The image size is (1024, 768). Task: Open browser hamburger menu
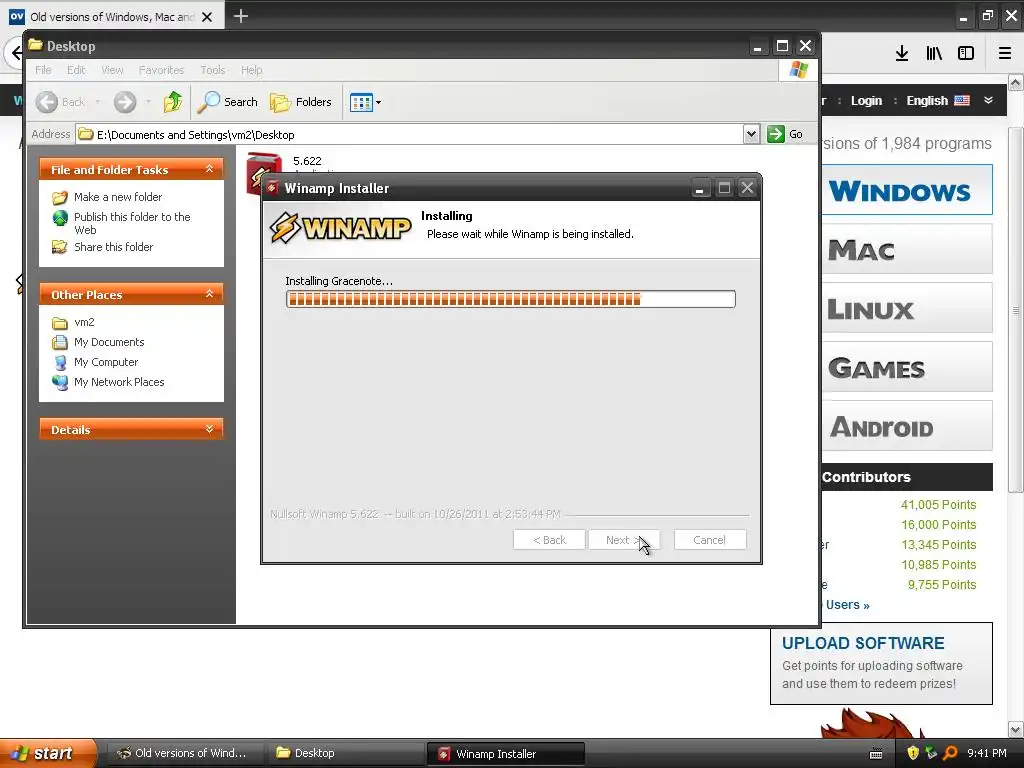(1005, 53)
